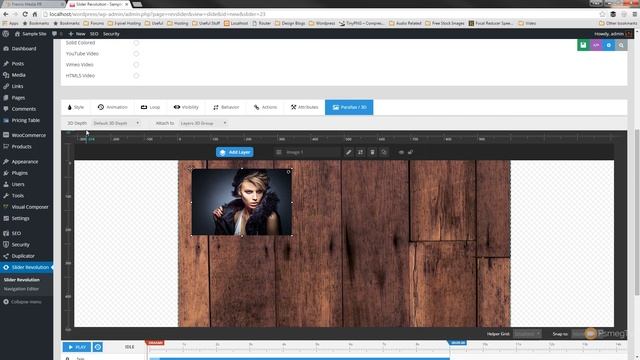Select Solid Colored radio button

tap(136, 42)
